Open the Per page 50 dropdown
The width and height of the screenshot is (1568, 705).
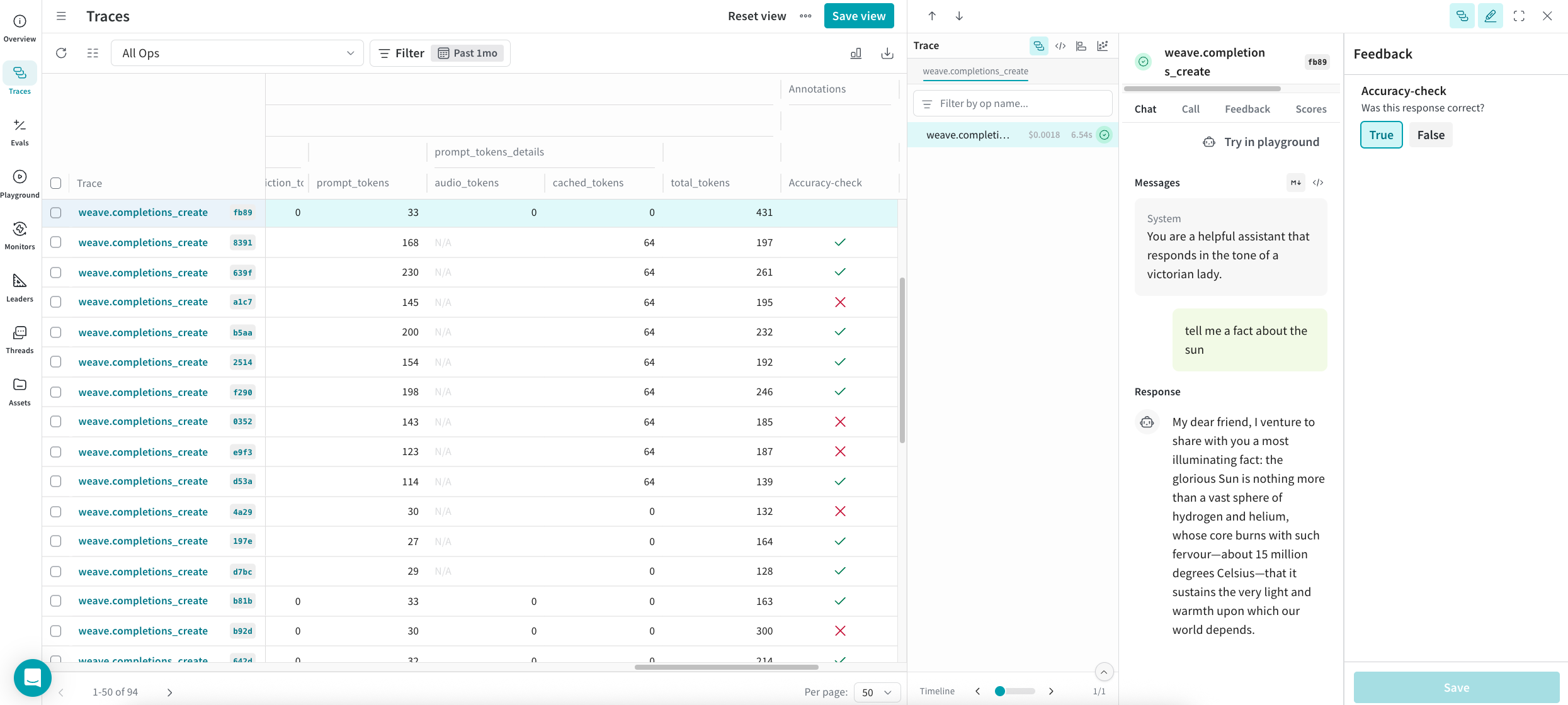(877, 692)
